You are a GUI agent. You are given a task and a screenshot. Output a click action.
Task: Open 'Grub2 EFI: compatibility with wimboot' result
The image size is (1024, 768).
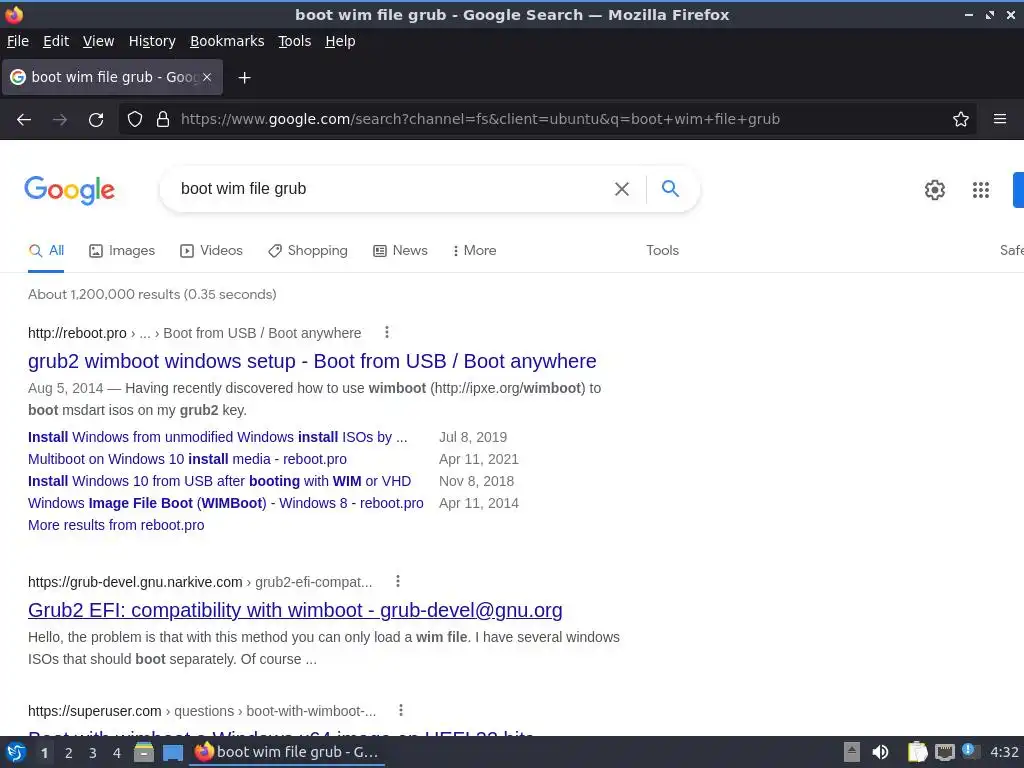pos(295,610)
